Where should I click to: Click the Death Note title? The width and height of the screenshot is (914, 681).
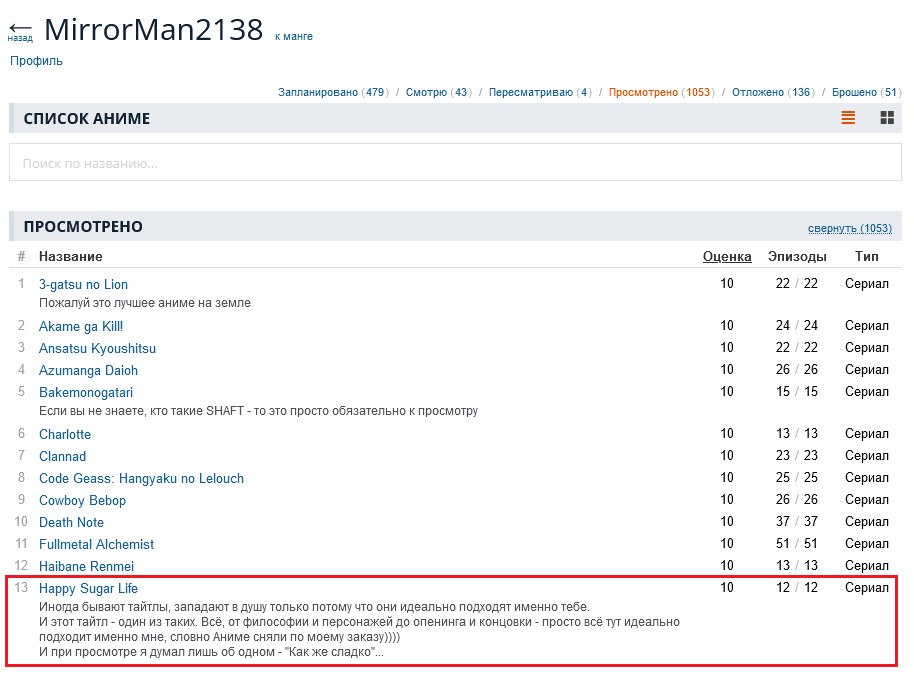pyautogui.click(x=71, y=522)
